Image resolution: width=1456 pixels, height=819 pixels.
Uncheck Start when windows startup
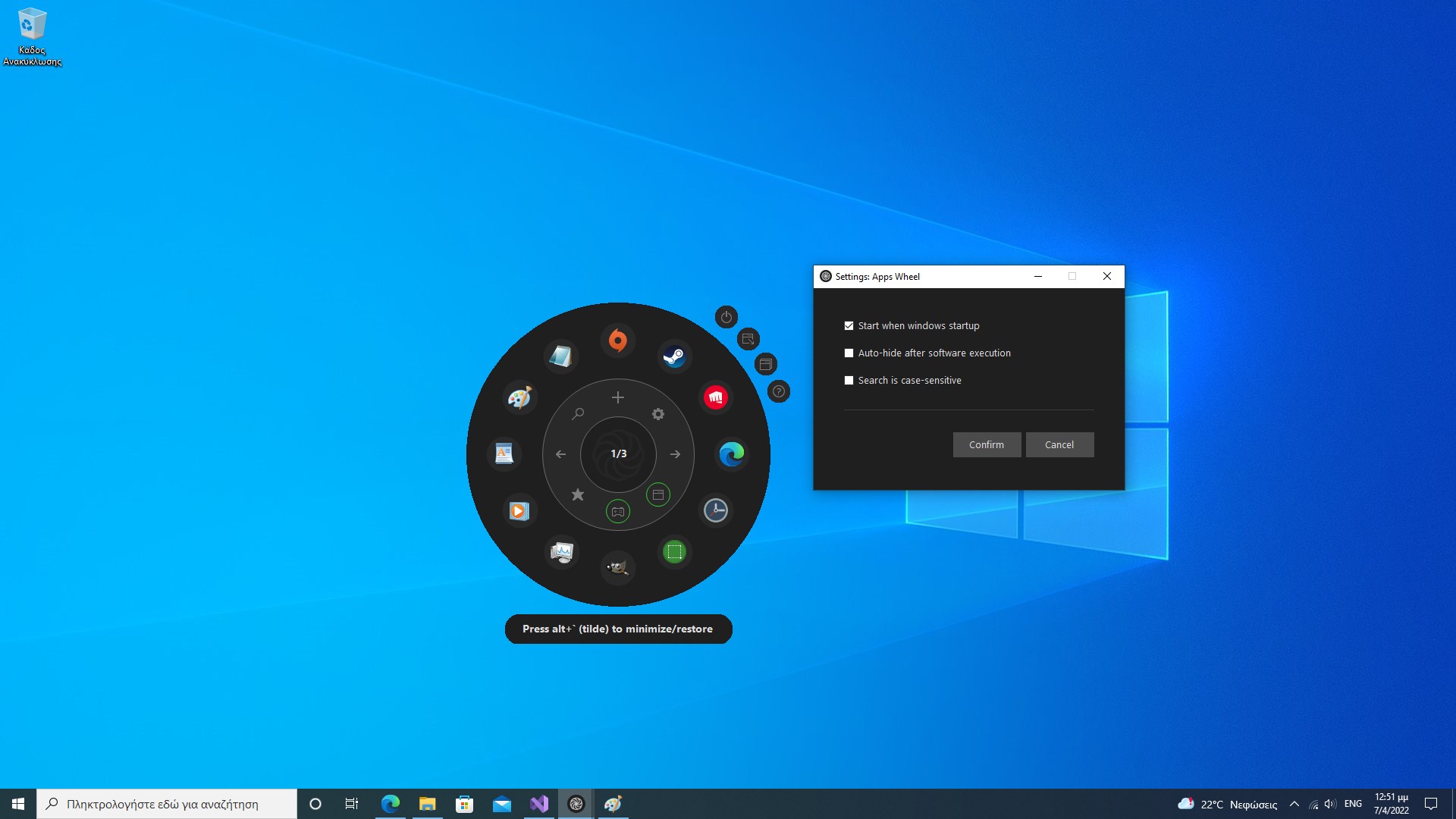(849, 326)
